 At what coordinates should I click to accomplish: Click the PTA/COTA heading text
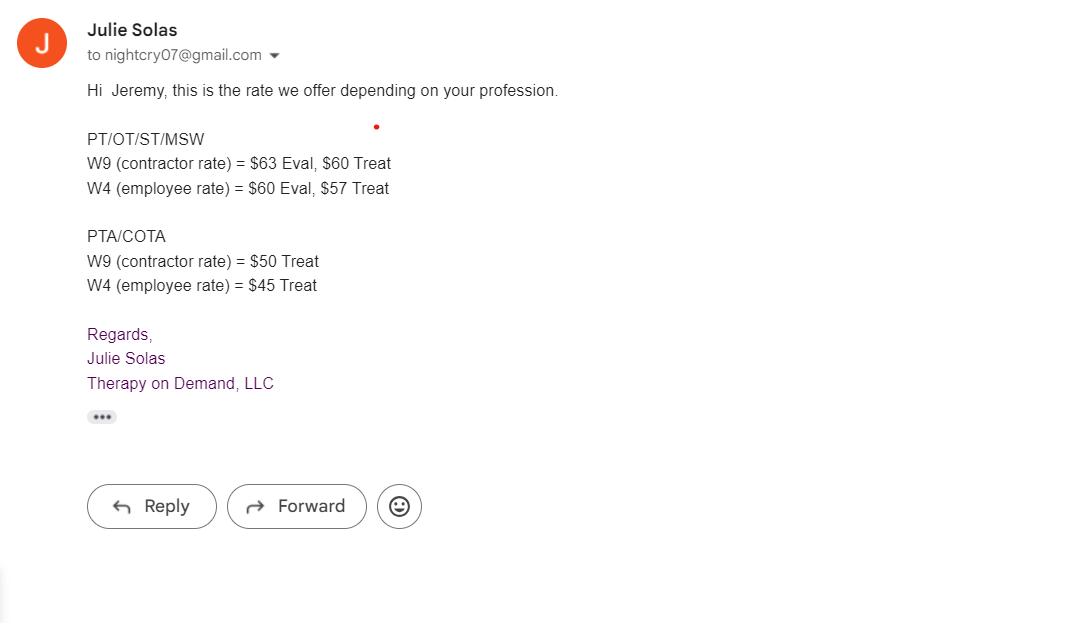tap(126, 237)
